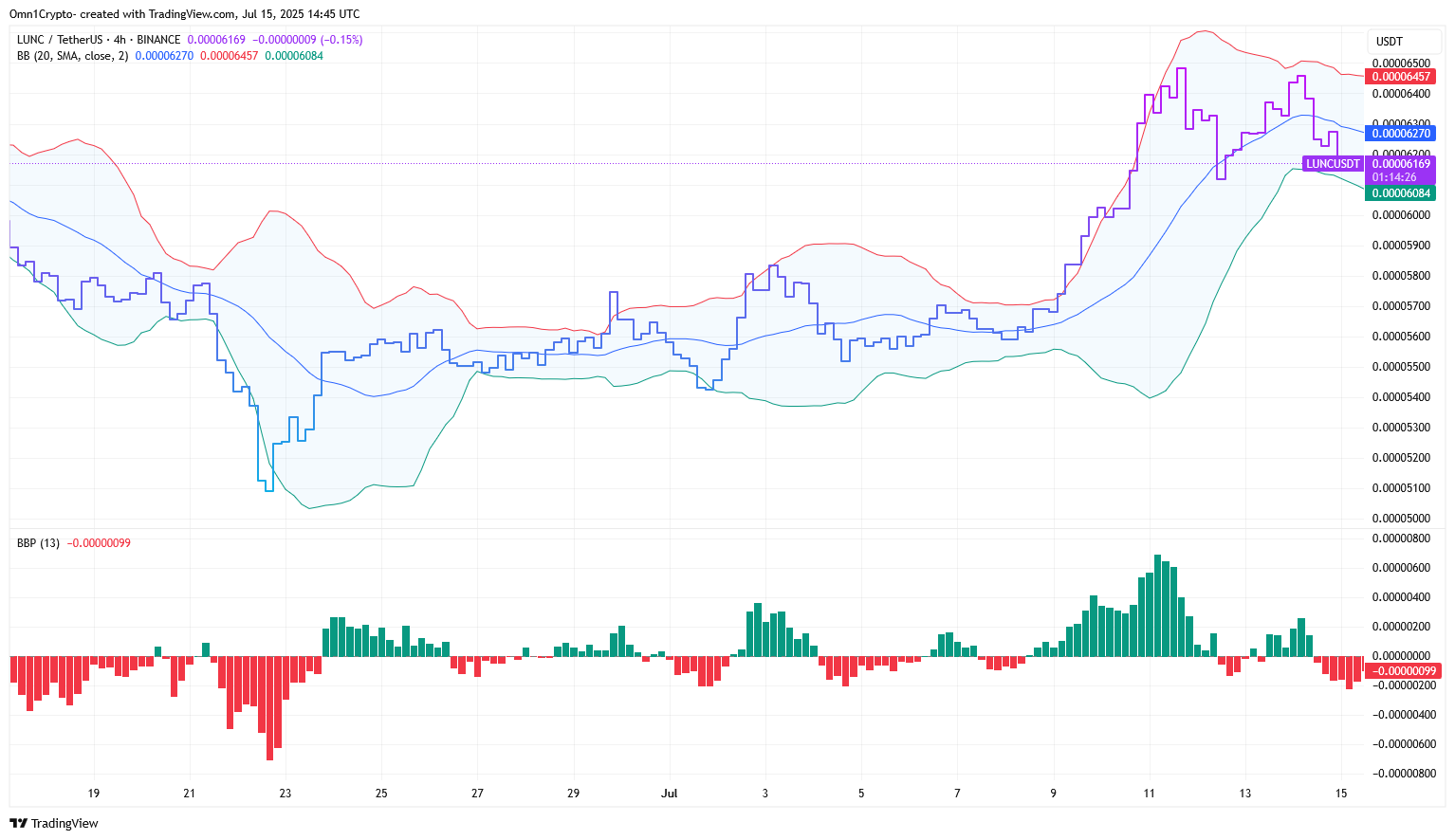Click the TradingView logo at bottom left
The height and width of the screenshot is (840, 1455).
[x=55, y=823]
